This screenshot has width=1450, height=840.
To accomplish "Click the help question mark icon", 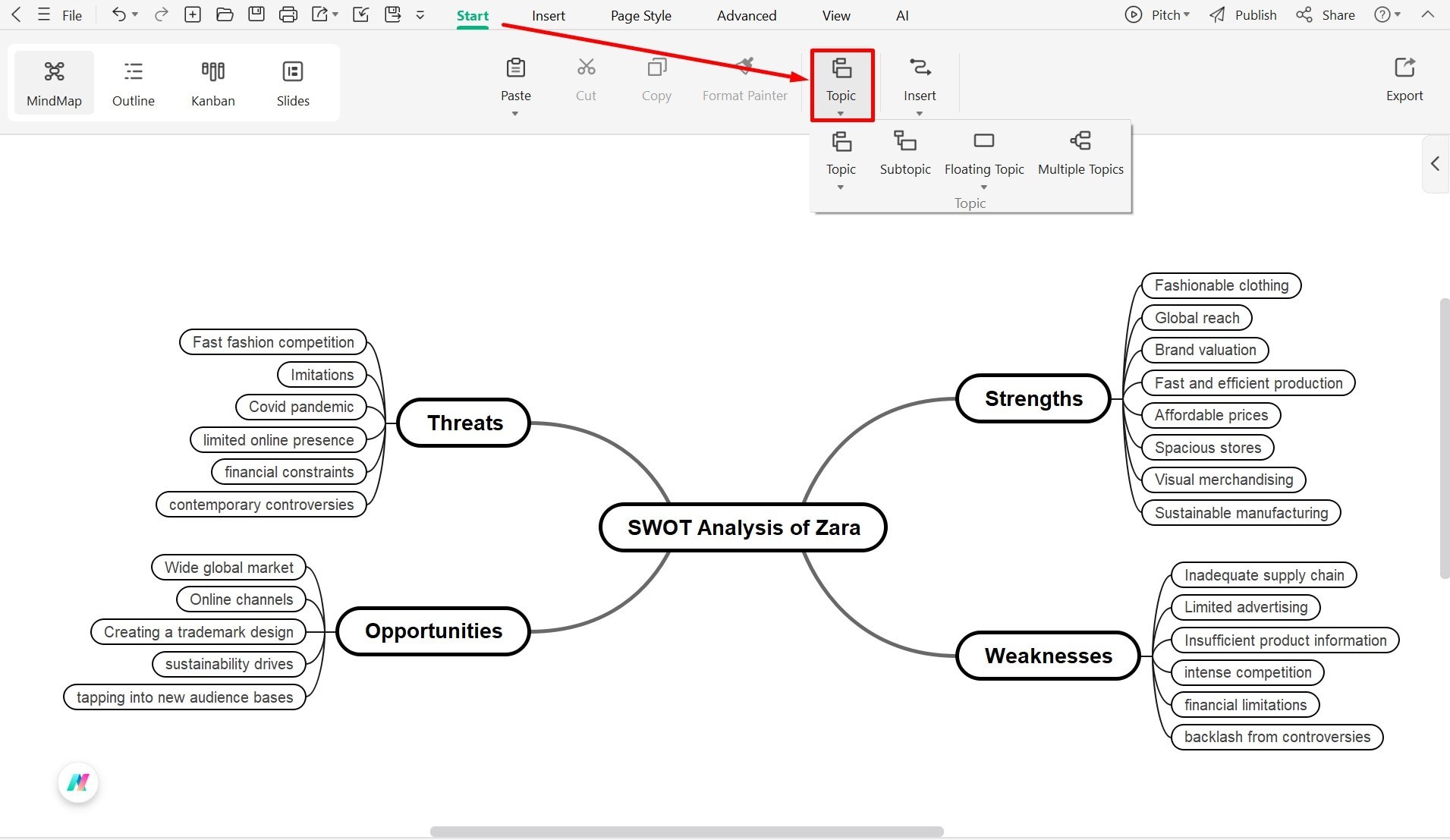I will tap(1382, 14).
